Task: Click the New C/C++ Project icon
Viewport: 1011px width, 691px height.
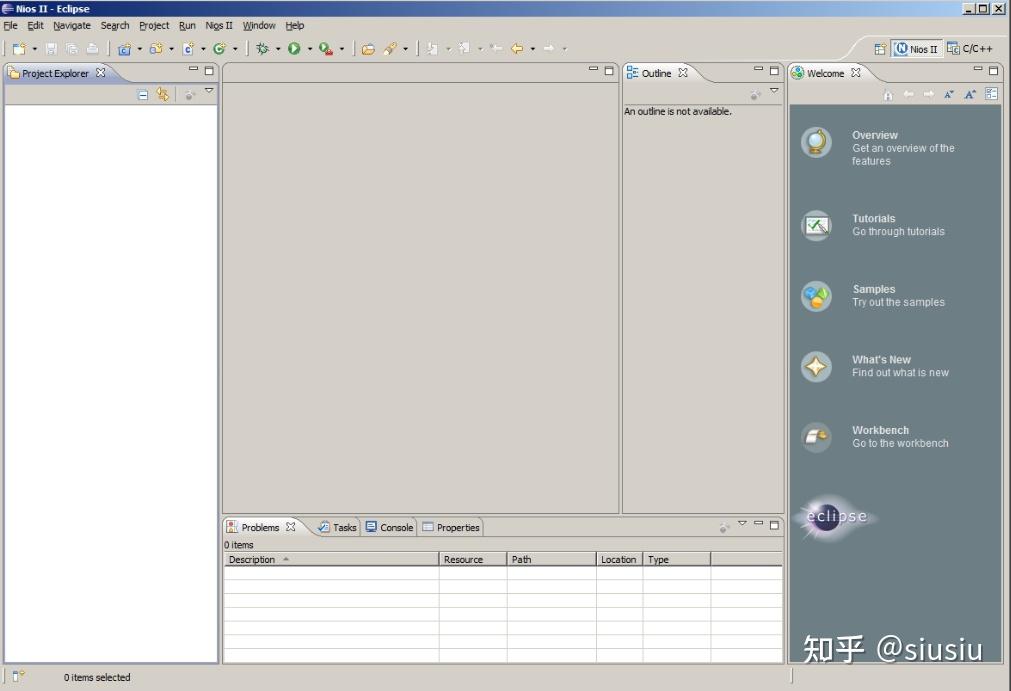Action: tap(124, 48)
